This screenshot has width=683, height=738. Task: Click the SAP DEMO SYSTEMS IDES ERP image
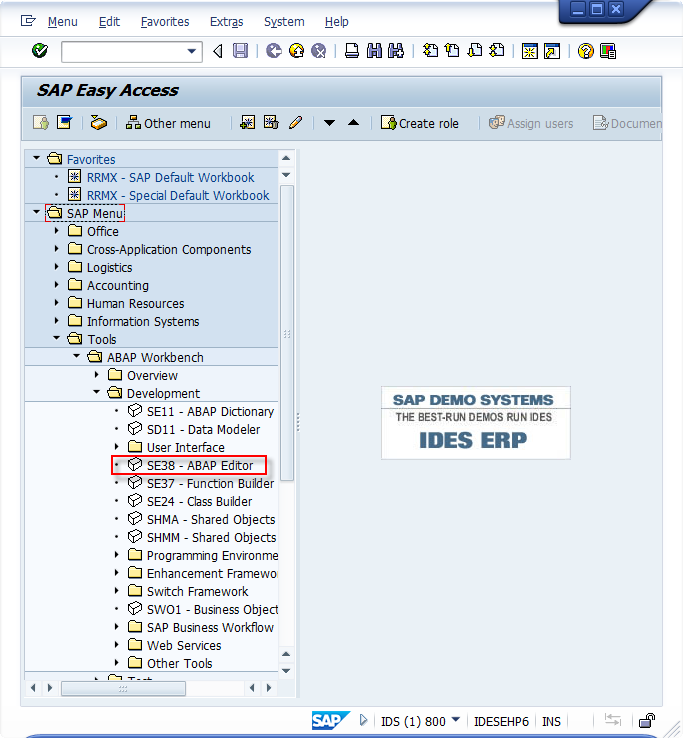click(x=475, y=423)
